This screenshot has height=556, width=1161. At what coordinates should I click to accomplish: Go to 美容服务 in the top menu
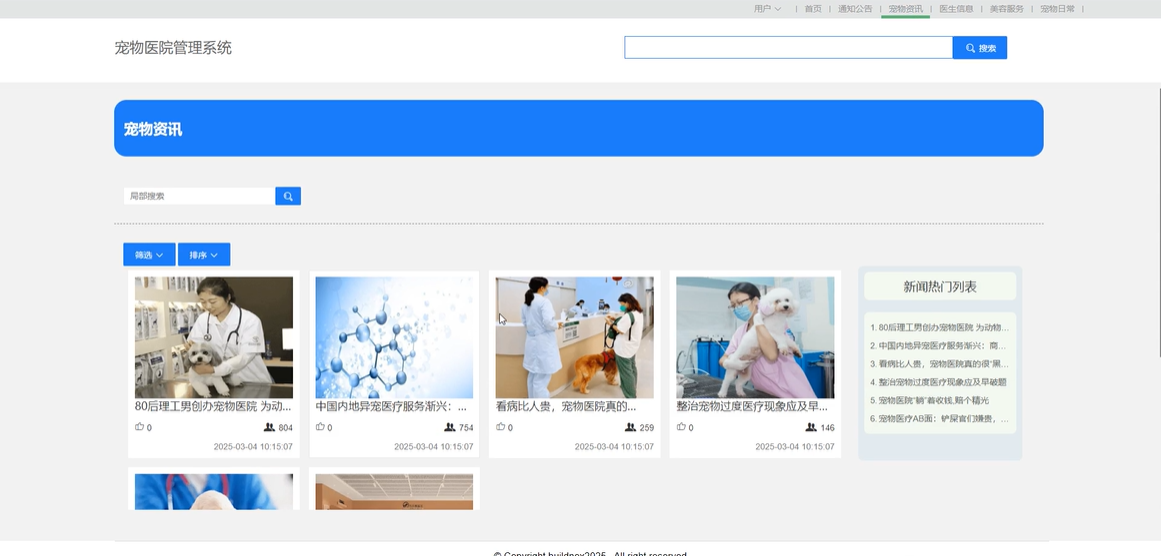coord(1007,9)
